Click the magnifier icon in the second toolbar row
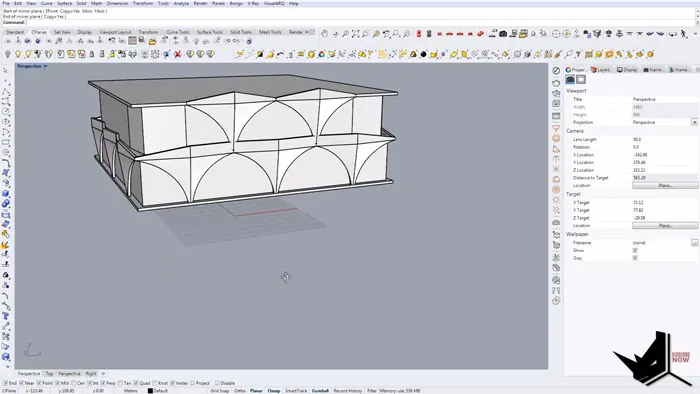Image resolution: width=700 pixels, height=394 pixels. tap(568, 54)
